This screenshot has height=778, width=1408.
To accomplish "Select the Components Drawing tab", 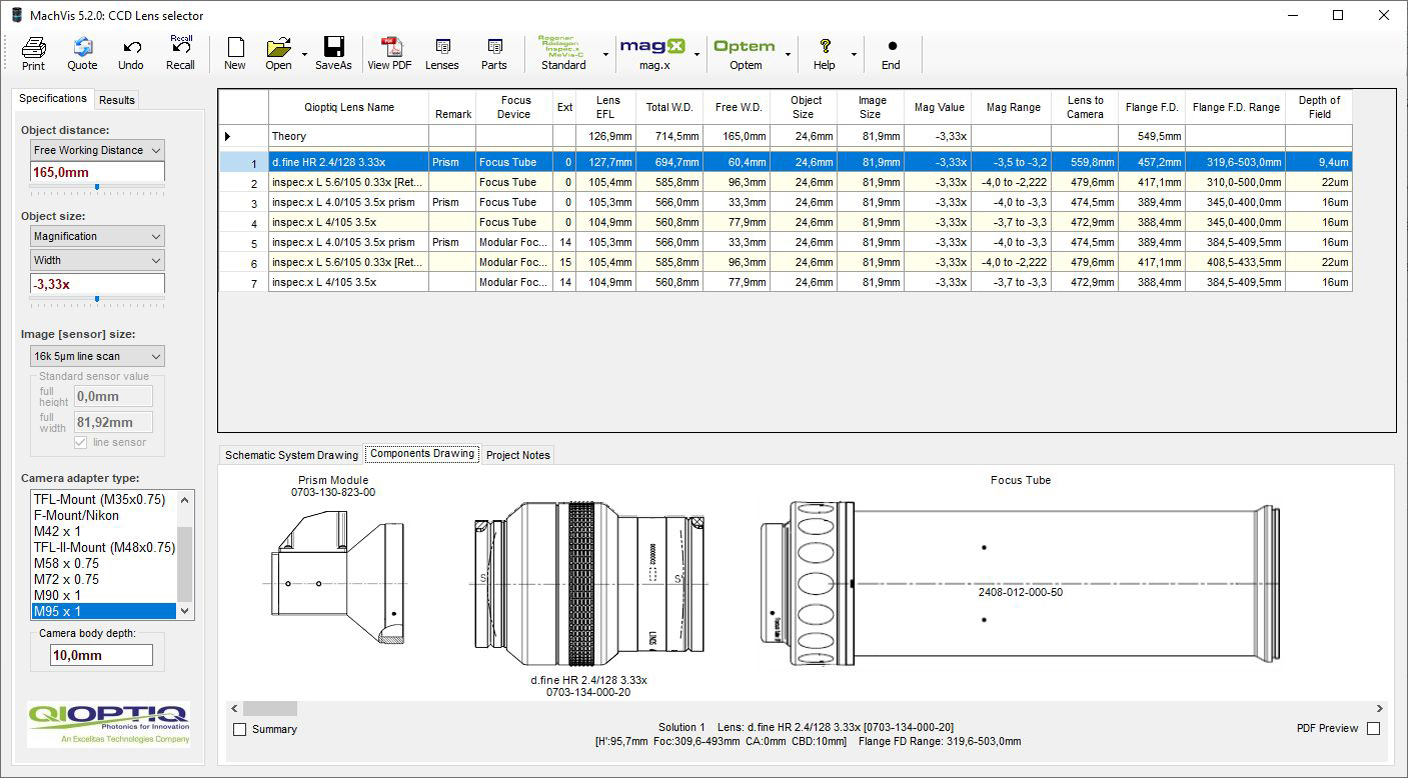I will click(422, 453).
